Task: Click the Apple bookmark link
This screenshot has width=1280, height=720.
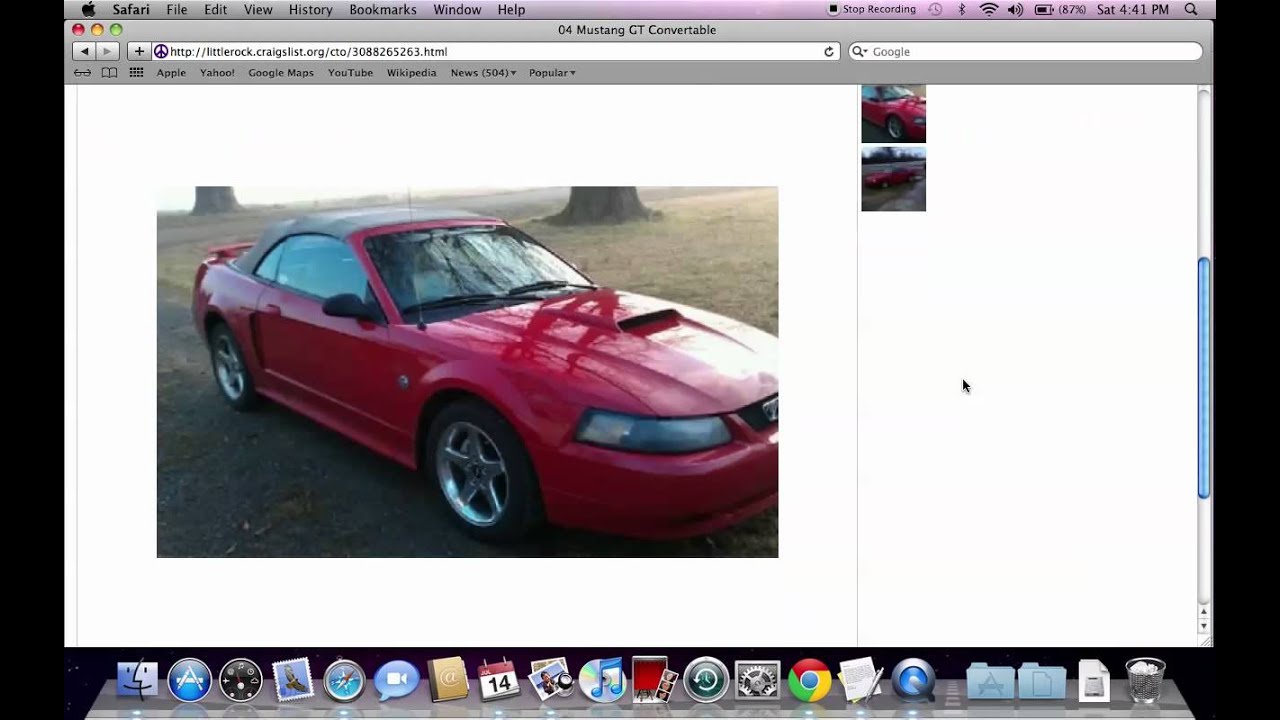Action: [171, 72]
